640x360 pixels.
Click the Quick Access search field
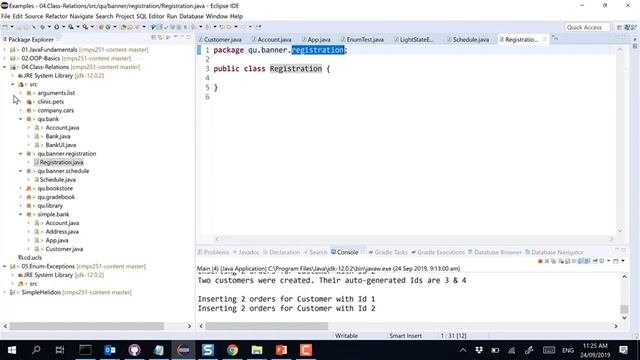pos(587,27)
